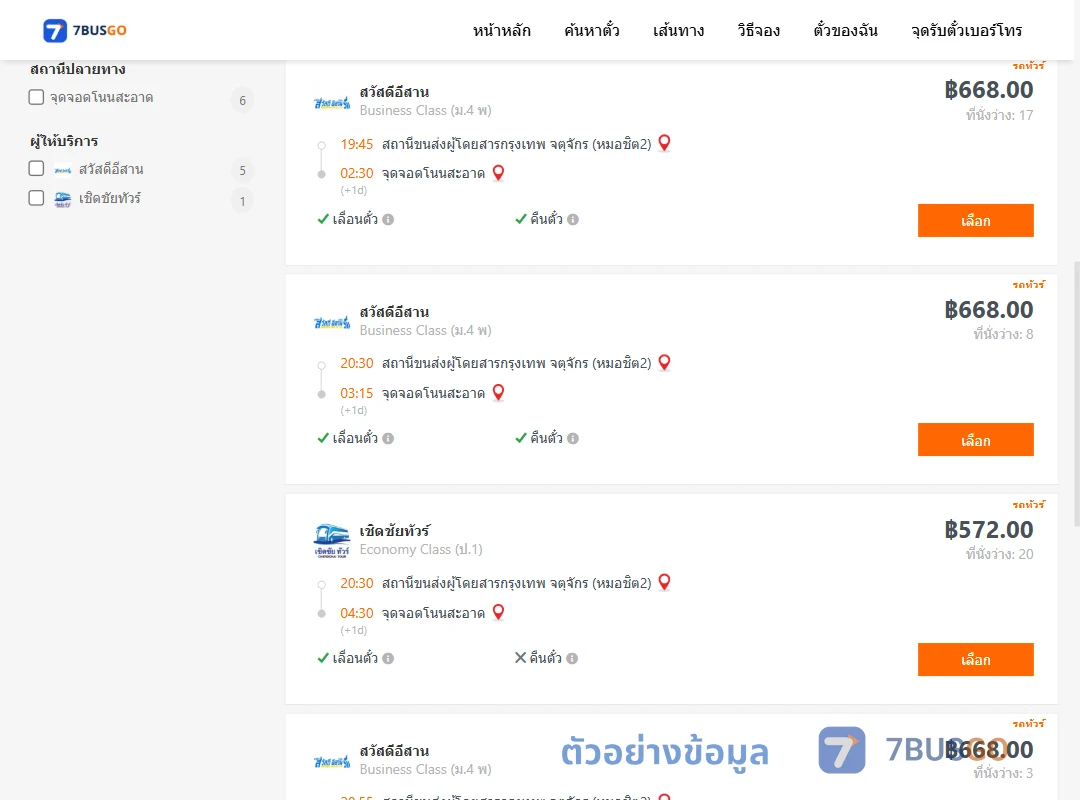
Task: Click arrival time 02:30
Action: (x=356, y=174)
